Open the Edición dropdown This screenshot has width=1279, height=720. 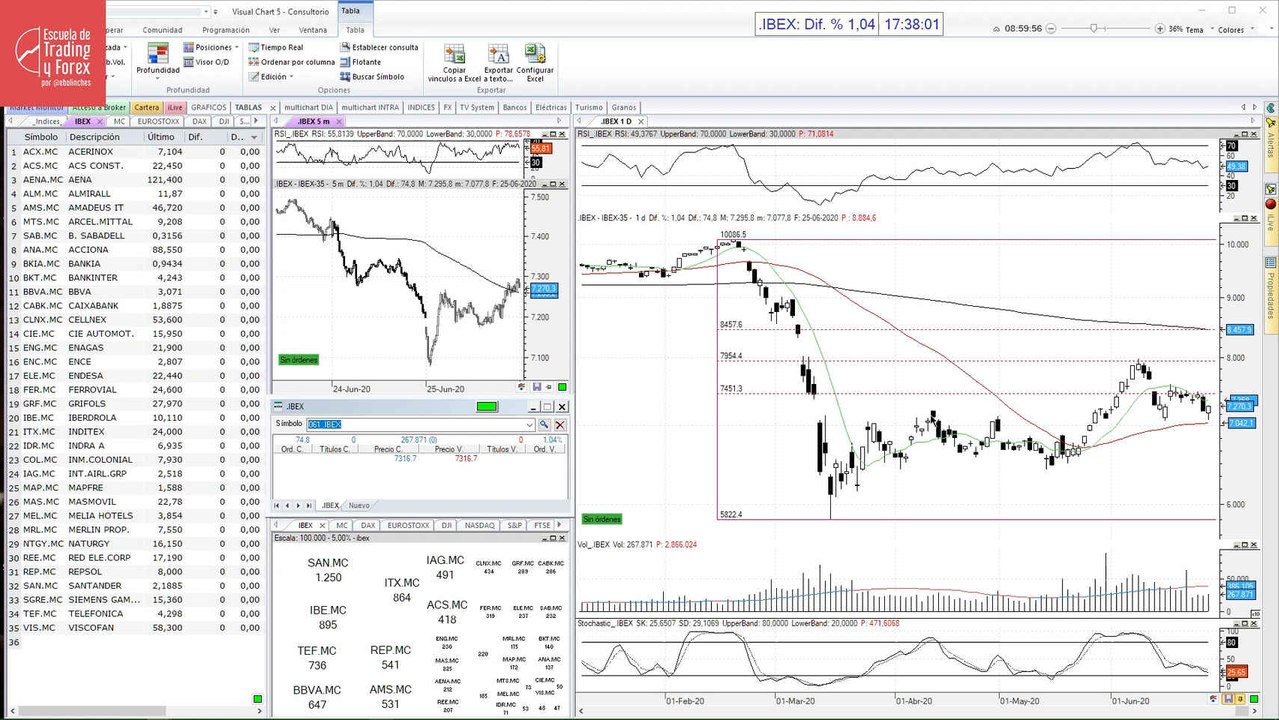[x=271, y=76]
